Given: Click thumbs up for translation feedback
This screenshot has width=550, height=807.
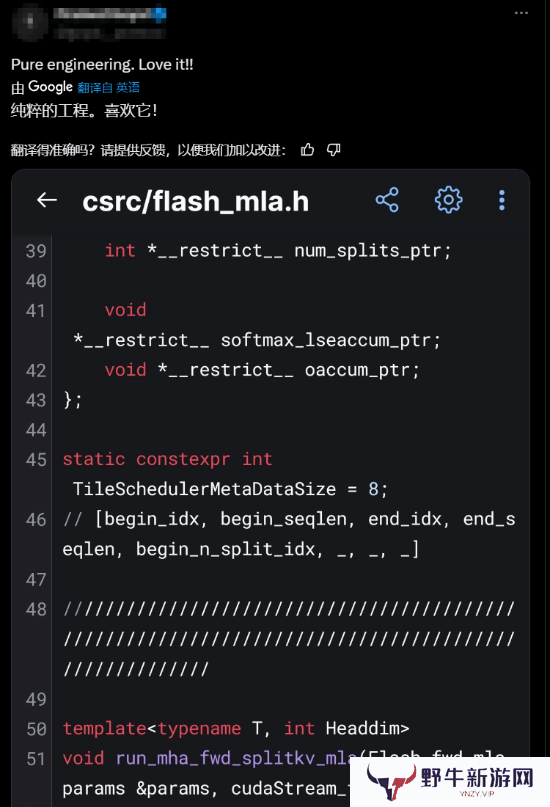Looking at the screenshot, I should 307,150.
